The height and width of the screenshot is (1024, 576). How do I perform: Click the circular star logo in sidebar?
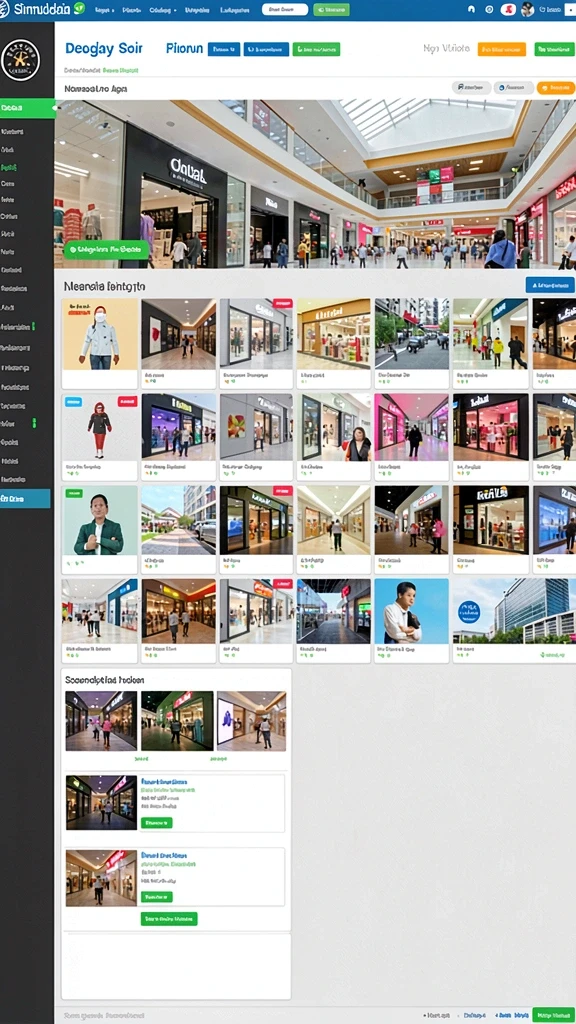tap(21, 59)
